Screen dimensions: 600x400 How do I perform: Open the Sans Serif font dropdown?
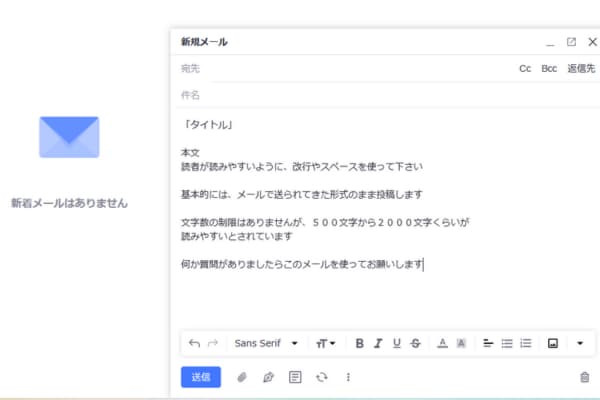click(x=266, y=343)
